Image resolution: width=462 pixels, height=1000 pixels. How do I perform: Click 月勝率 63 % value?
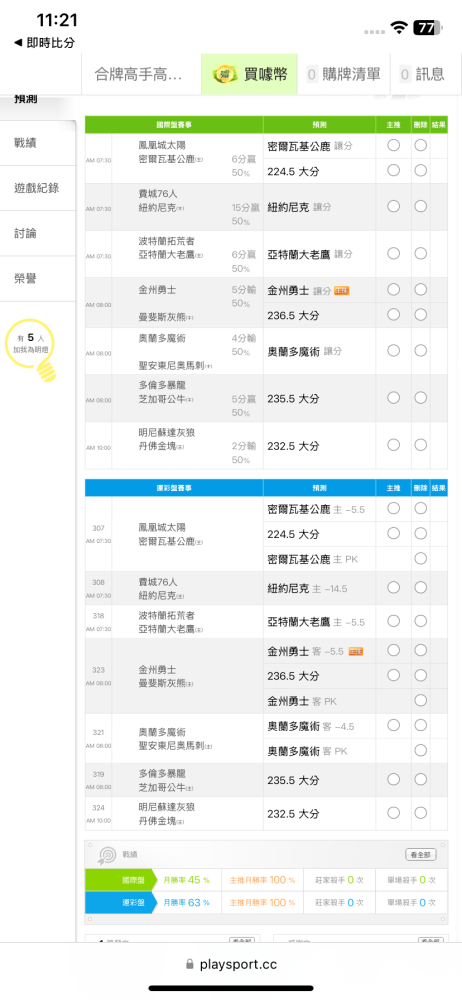click(x=186, y=902)
